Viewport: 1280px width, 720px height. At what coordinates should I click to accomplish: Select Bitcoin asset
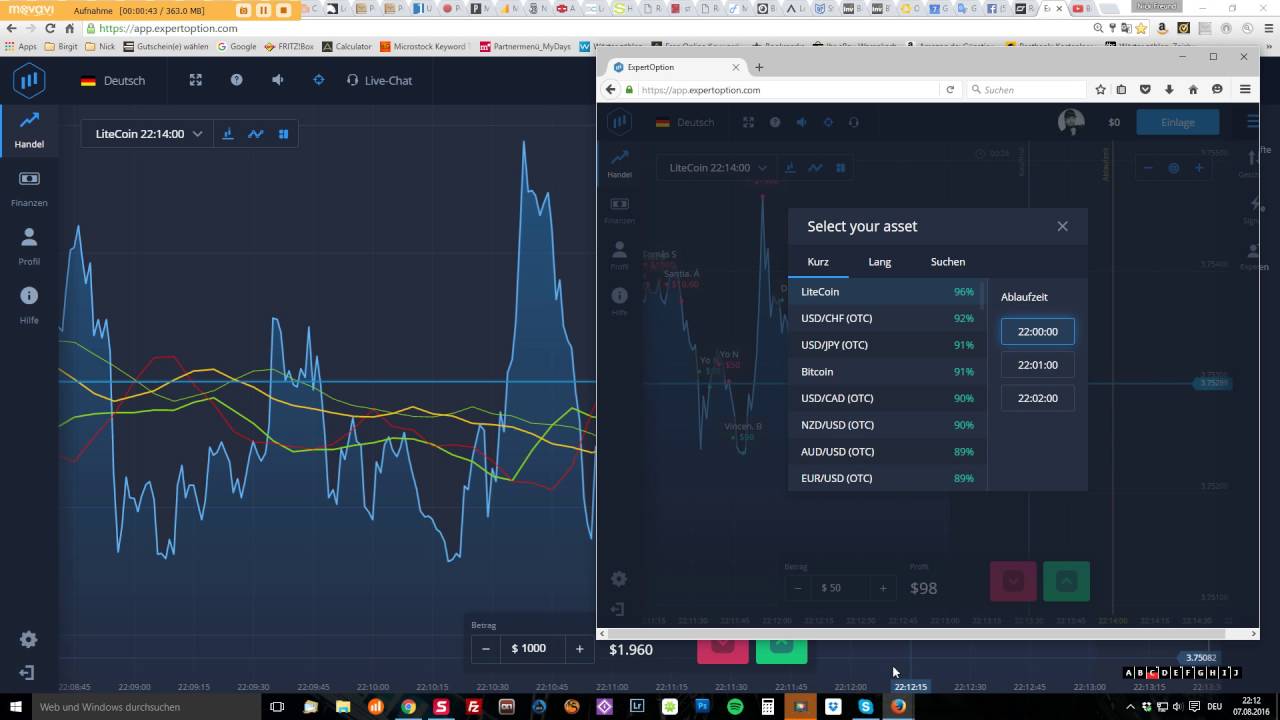(886, 372)
